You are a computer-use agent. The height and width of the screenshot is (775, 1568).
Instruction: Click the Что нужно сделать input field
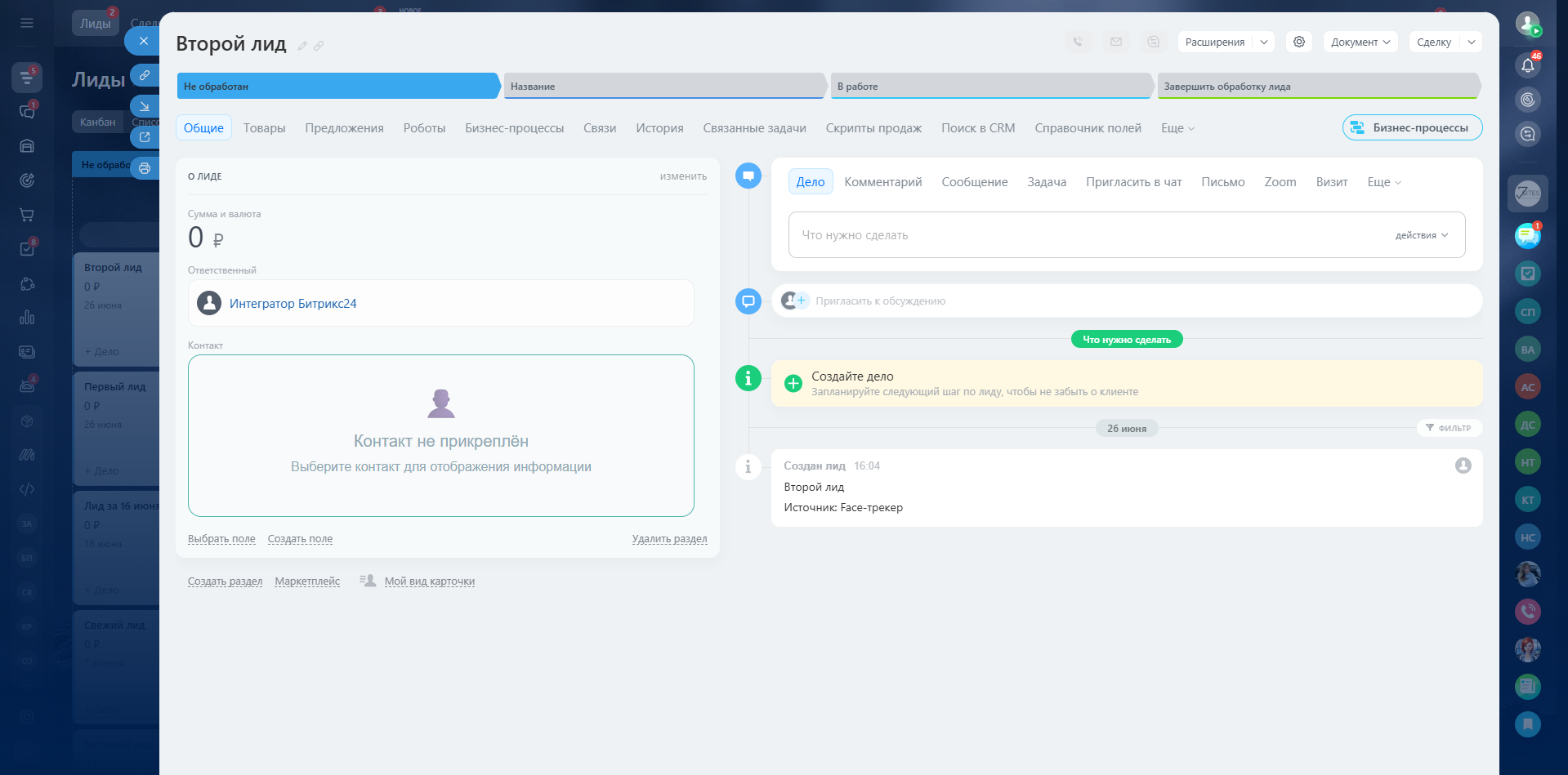[1087, 235]
